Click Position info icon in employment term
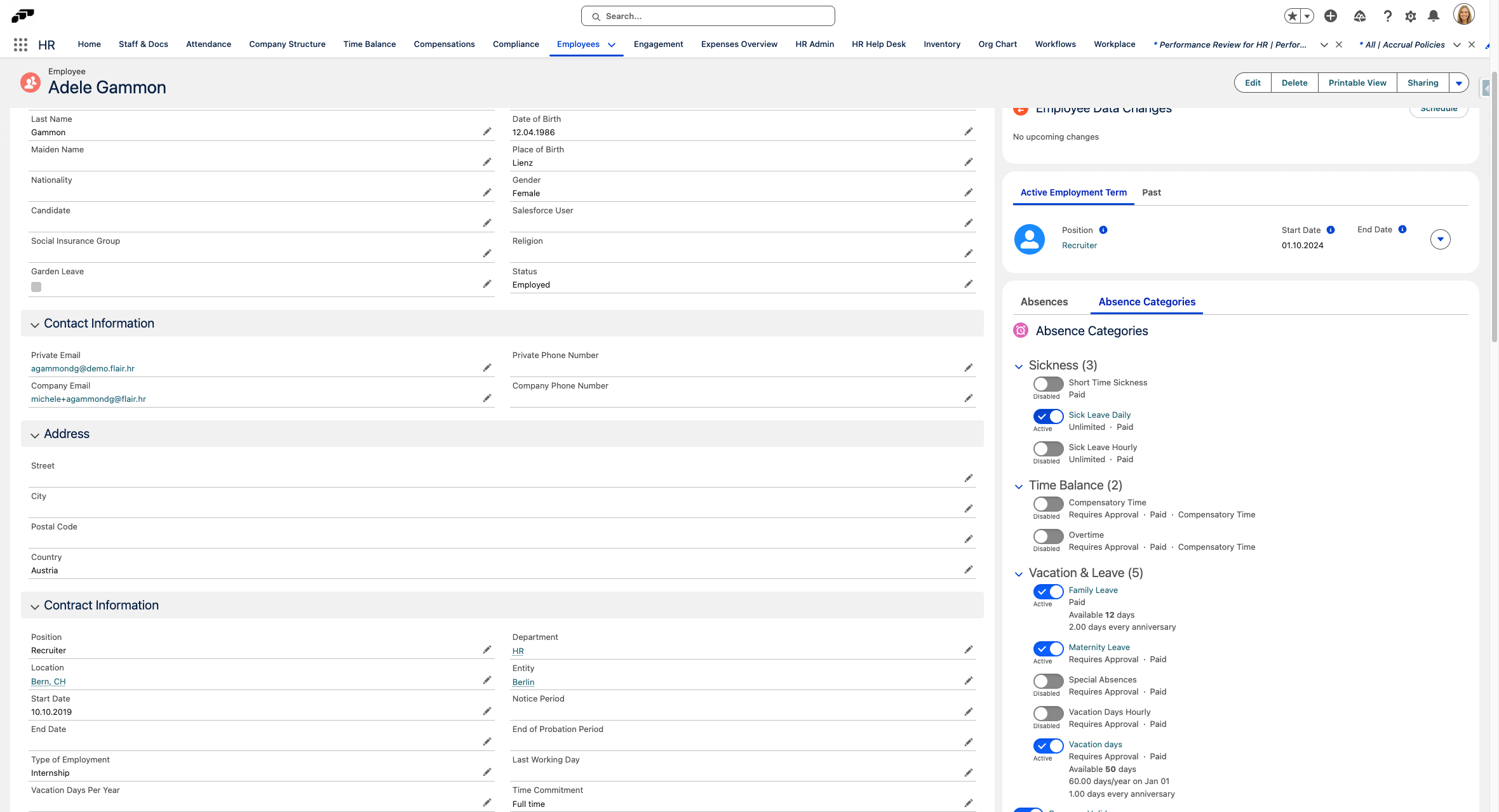This screenshot has height=812, width=1499. 1103,230
